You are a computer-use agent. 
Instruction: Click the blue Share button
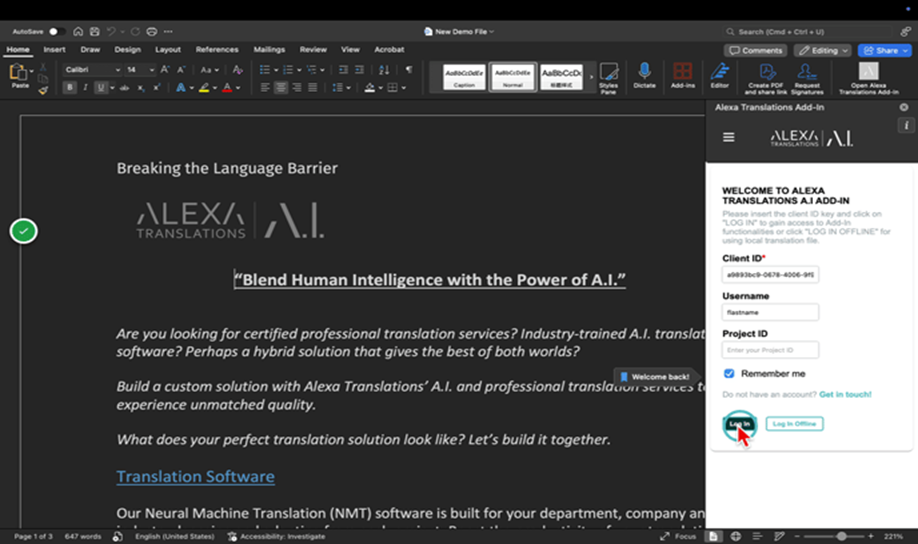tap(885, 50)
